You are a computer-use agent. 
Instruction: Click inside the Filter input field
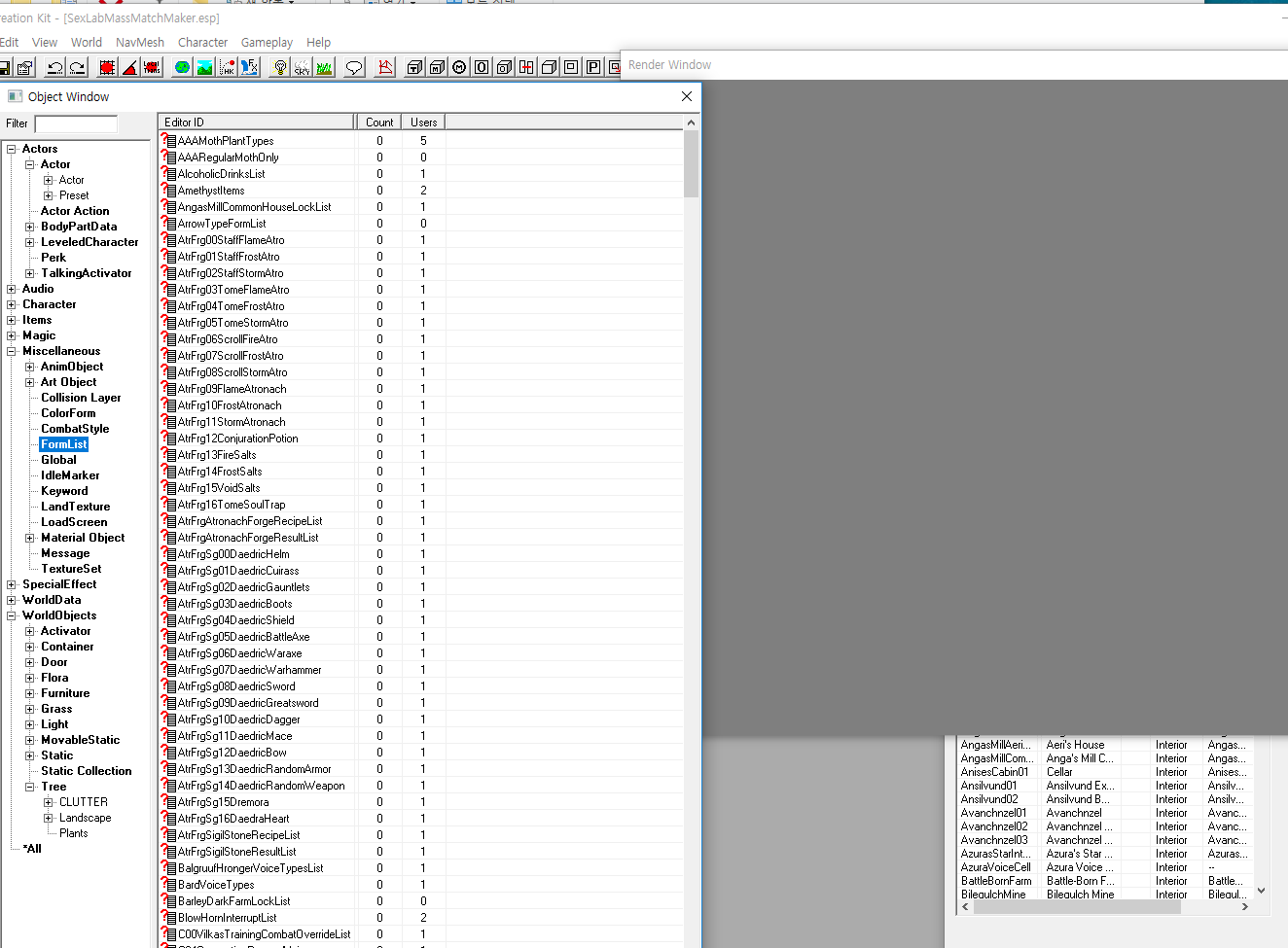76,123
